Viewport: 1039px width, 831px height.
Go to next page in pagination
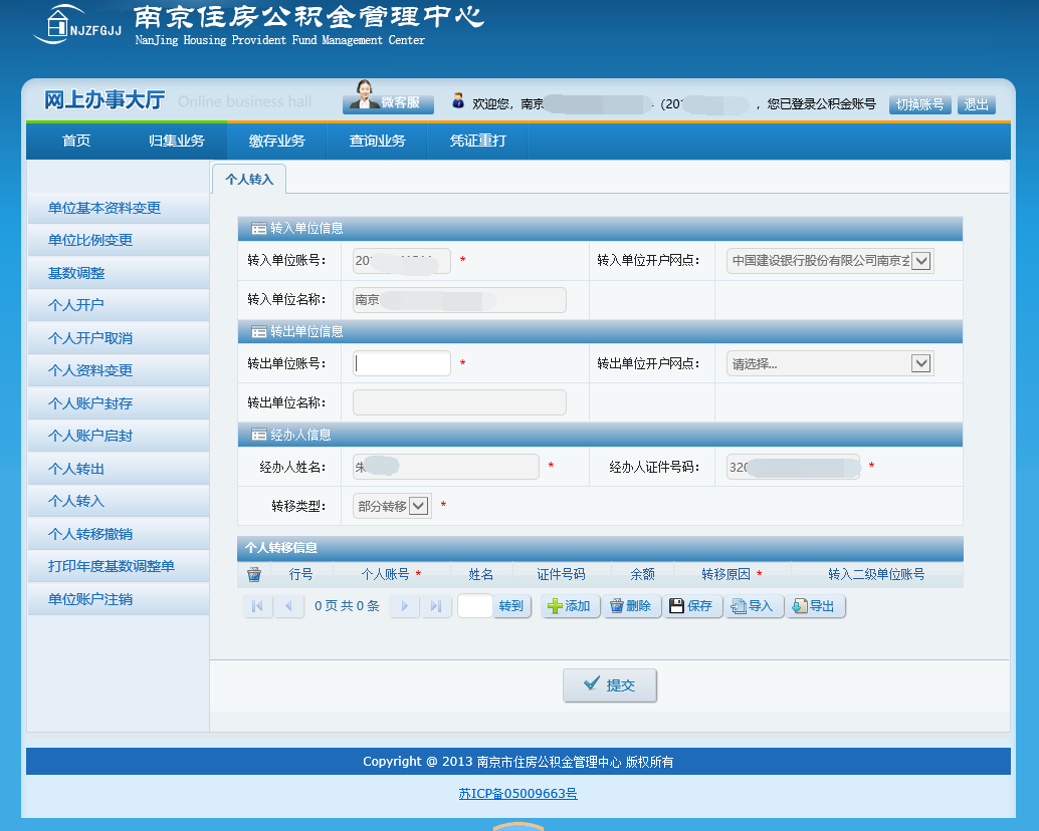404,606
